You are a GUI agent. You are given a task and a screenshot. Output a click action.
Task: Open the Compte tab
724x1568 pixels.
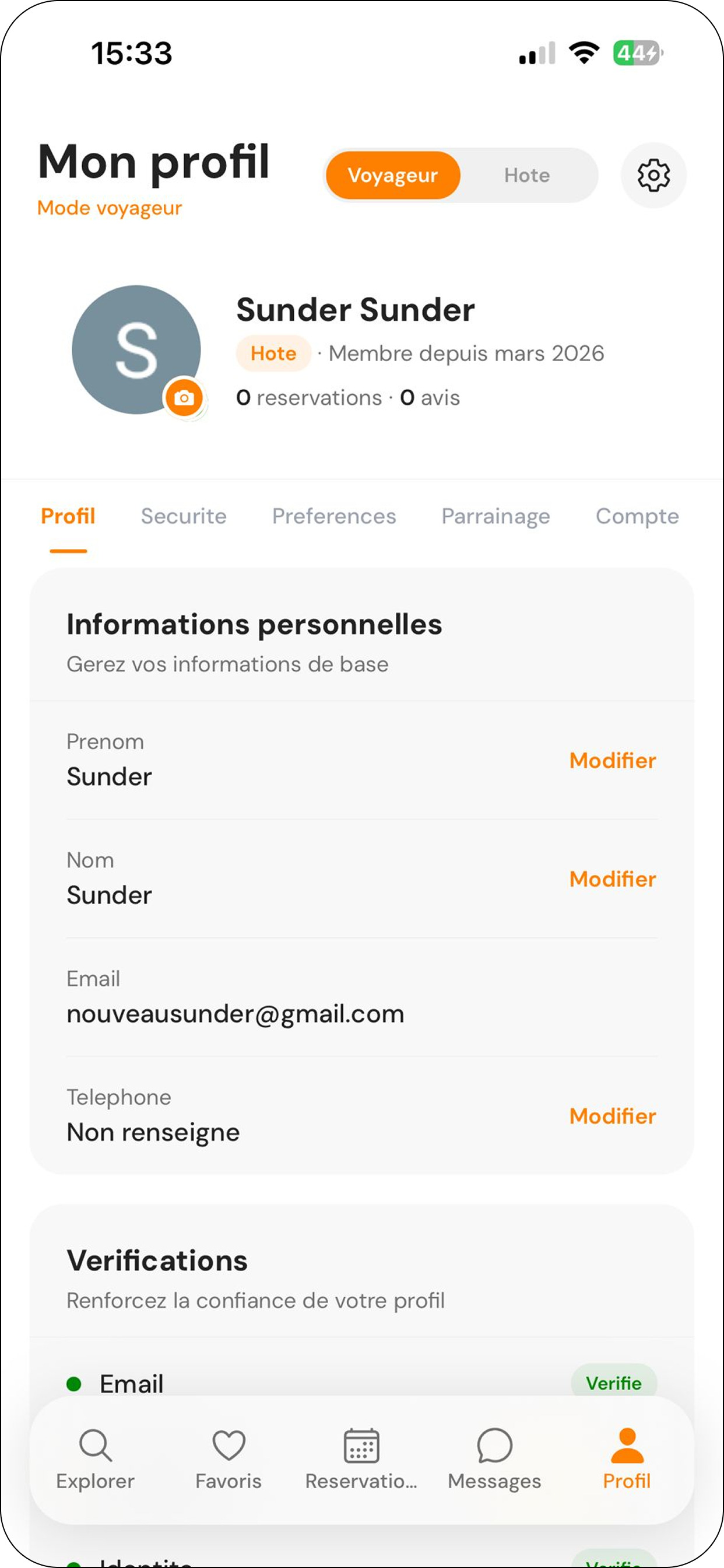click(637, 516)
